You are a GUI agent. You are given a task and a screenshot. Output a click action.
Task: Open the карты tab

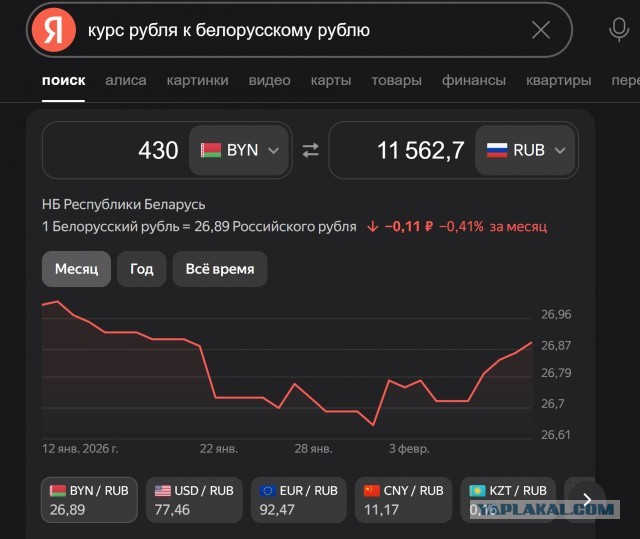tap(331, 80)
